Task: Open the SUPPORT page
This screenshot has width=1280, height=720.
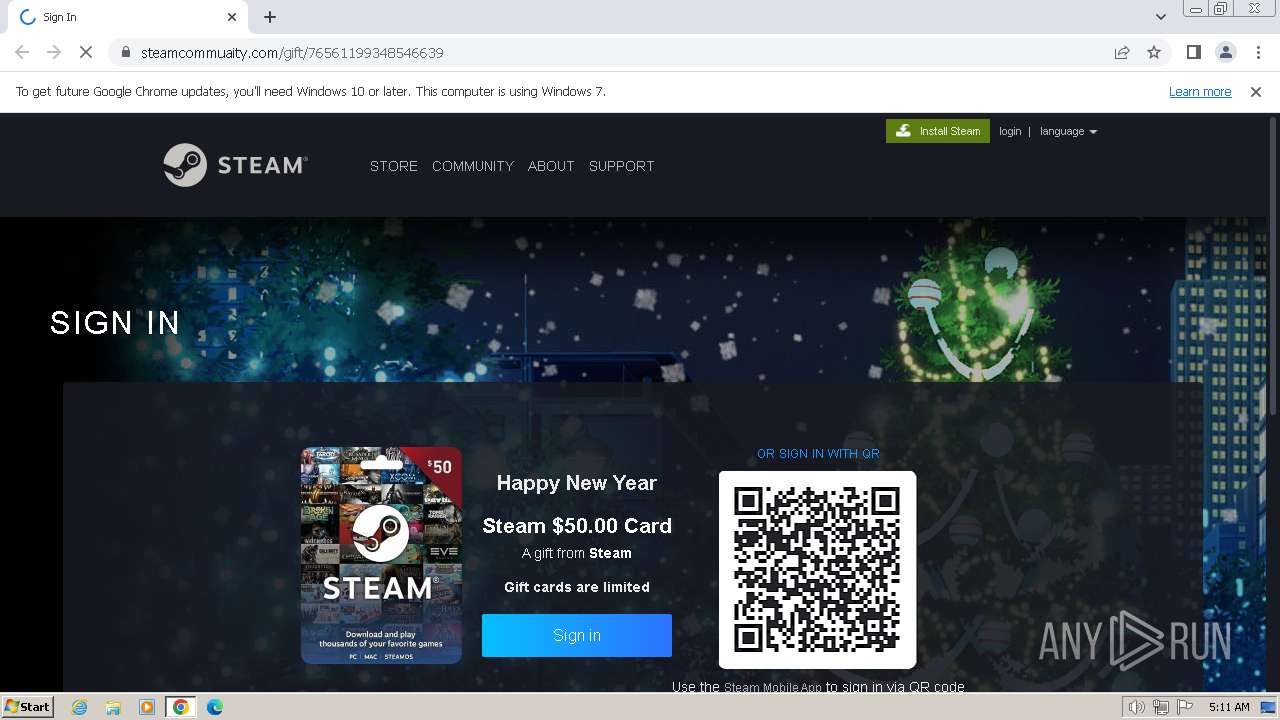Action: click(621, 166)
